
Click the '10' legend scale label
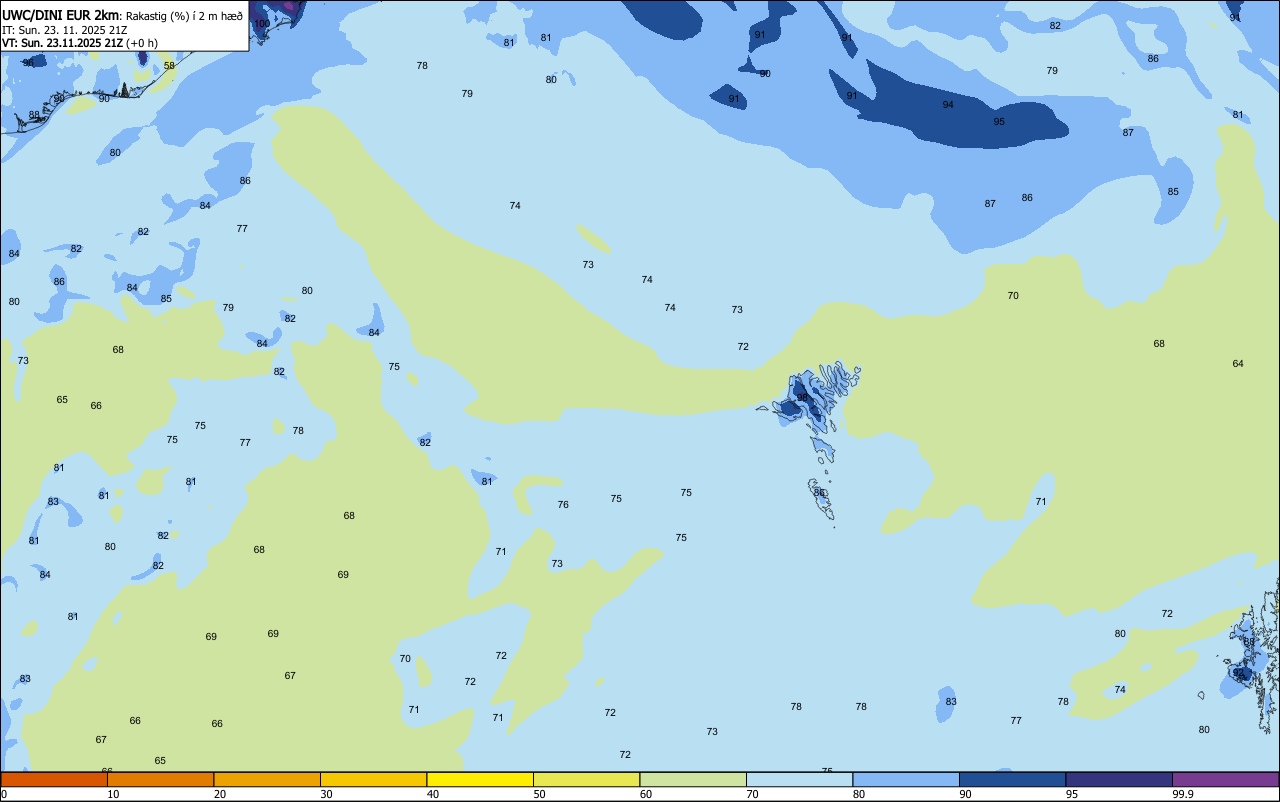point(113,794)
